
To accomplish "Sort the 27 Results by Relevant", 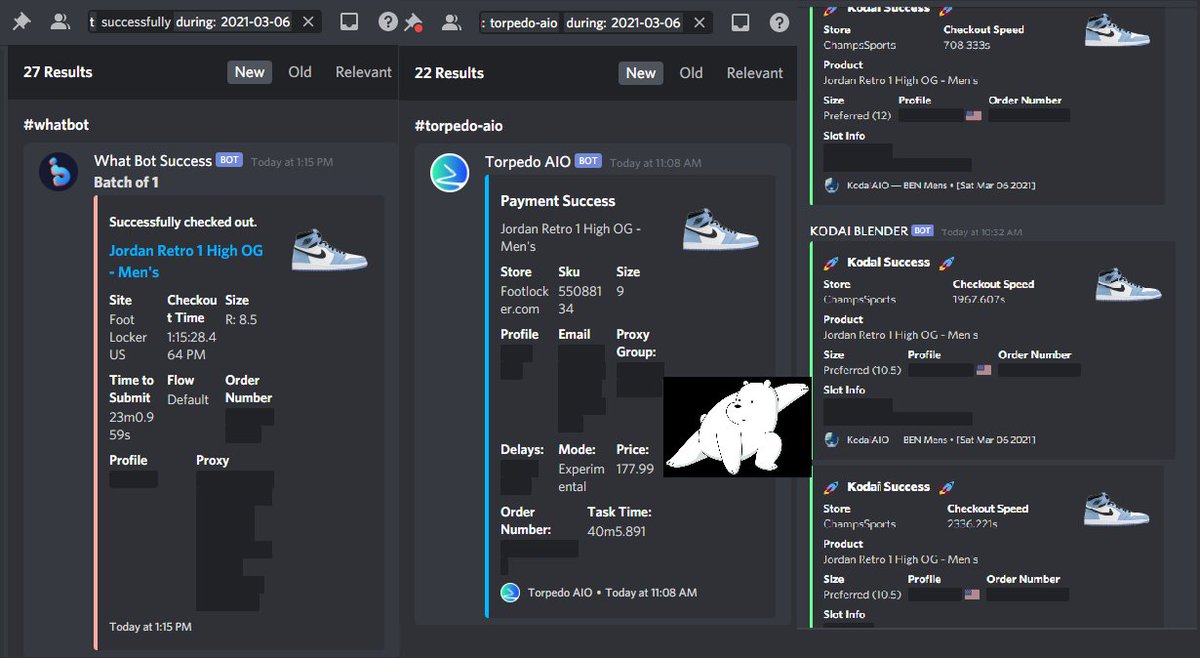I will coord(363,72).
